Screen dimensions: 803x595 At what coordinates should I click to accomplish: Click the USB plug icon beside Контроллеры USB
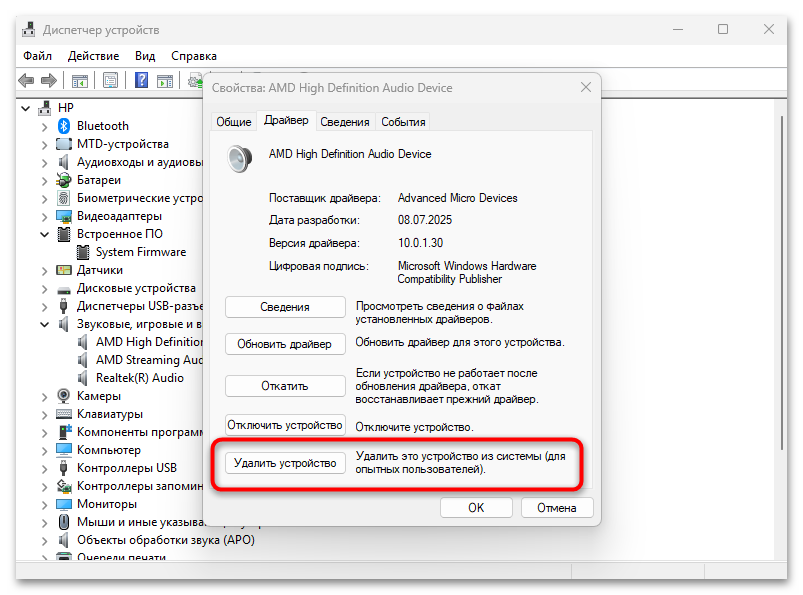64,468
